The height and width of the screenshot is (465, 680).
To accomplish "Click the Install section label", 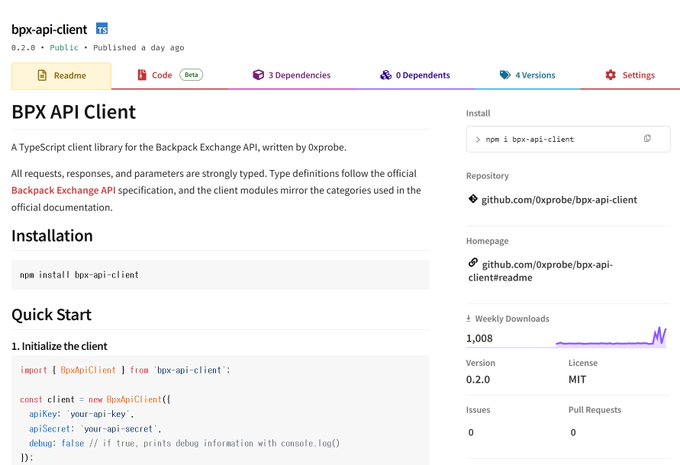I will pos(478,113).
